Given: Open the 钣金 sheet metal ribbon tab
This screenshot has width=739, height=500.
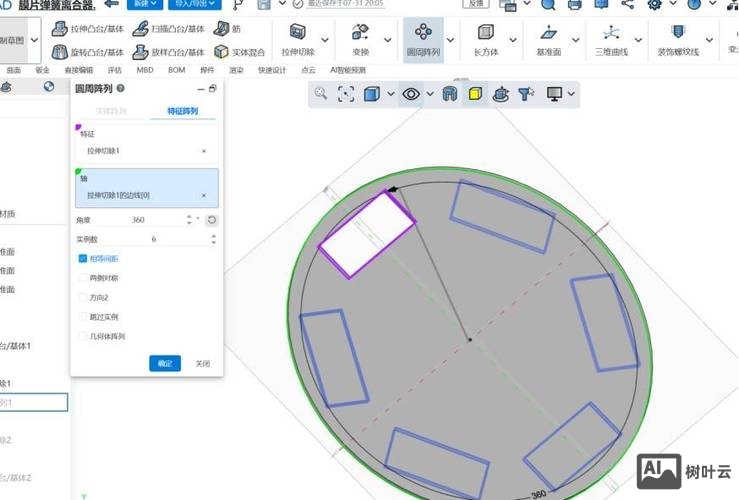Looking at the screenshot, I should pos(42,71).
